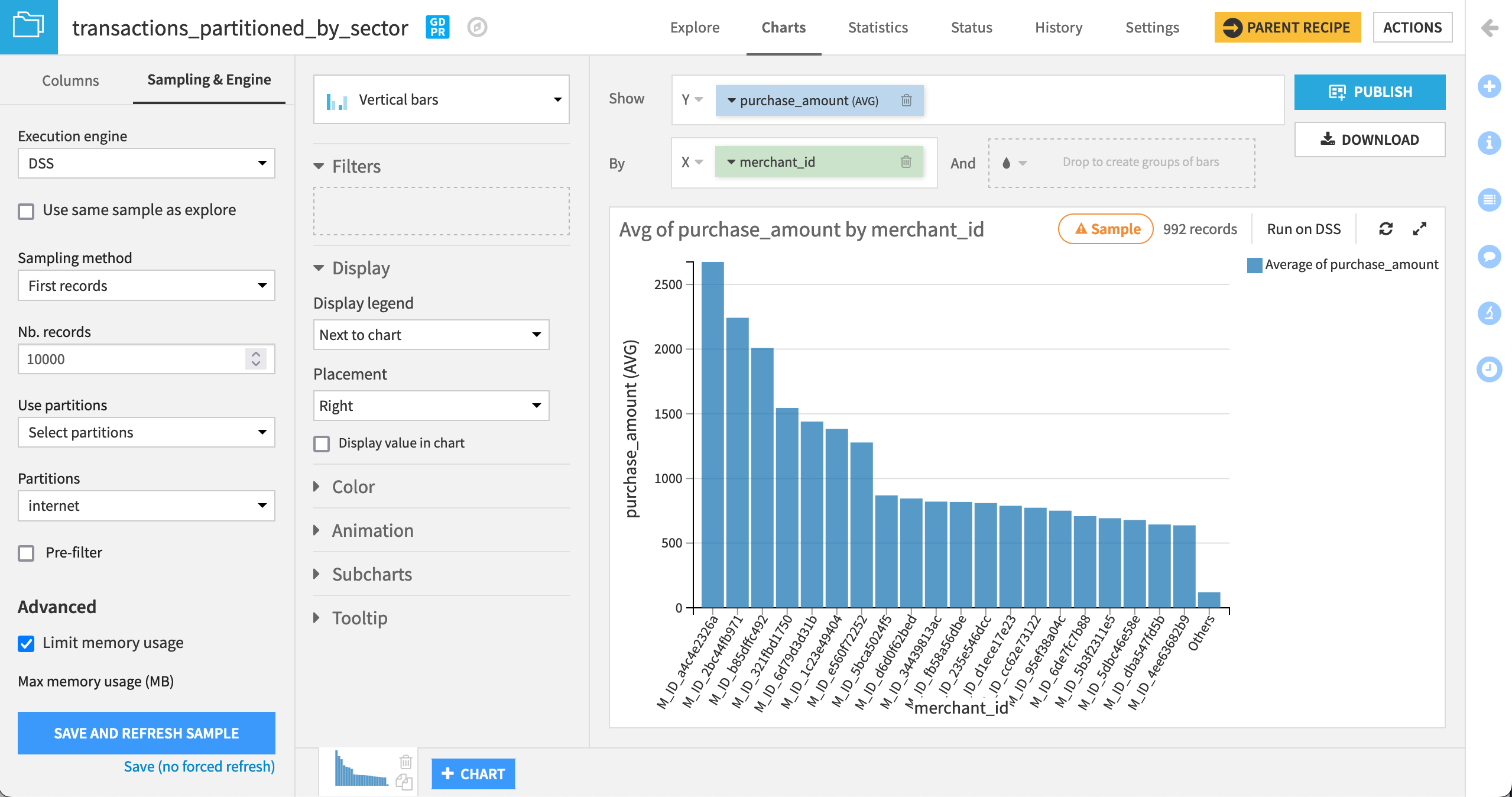1512x797 pixels.
Task: Toggle Display value in chart checkbox
Action: pos(322,442)
